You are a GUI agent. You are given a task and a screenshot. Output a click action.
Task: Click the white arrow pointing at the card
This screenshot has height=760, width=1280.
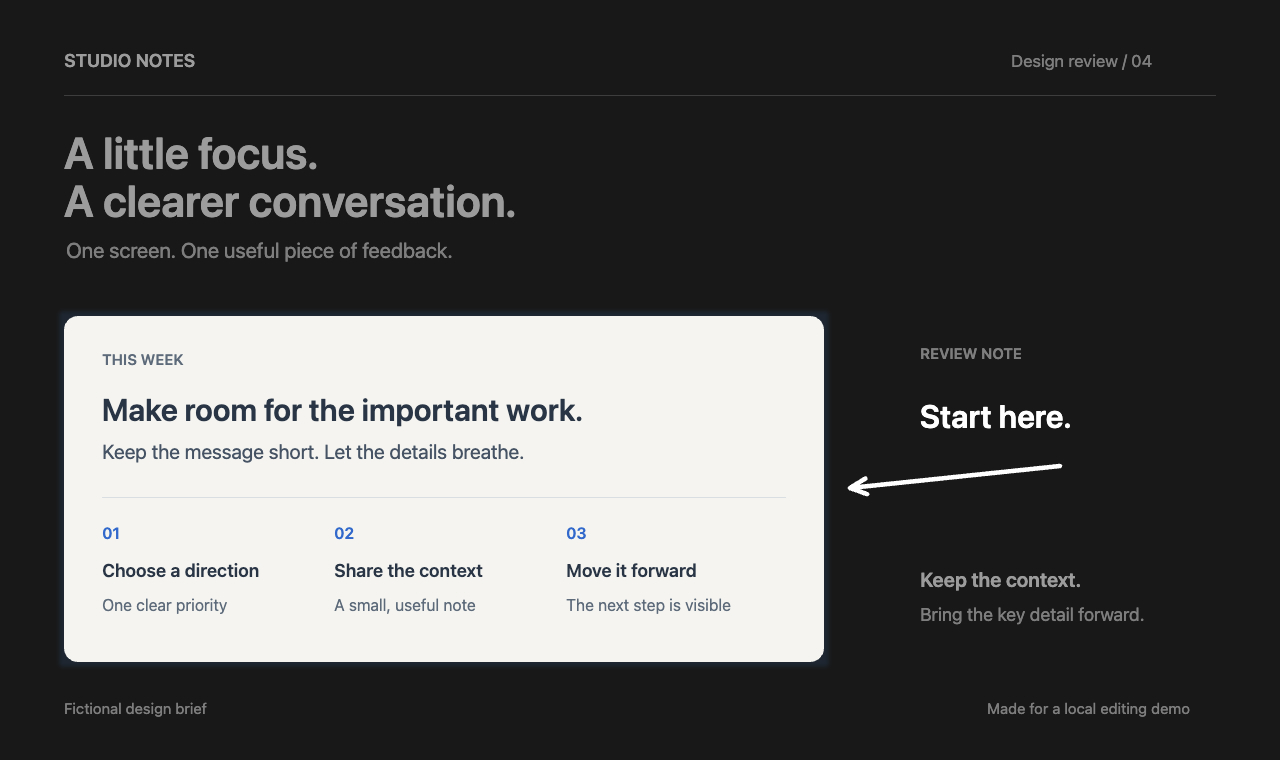tap(954, 479)
